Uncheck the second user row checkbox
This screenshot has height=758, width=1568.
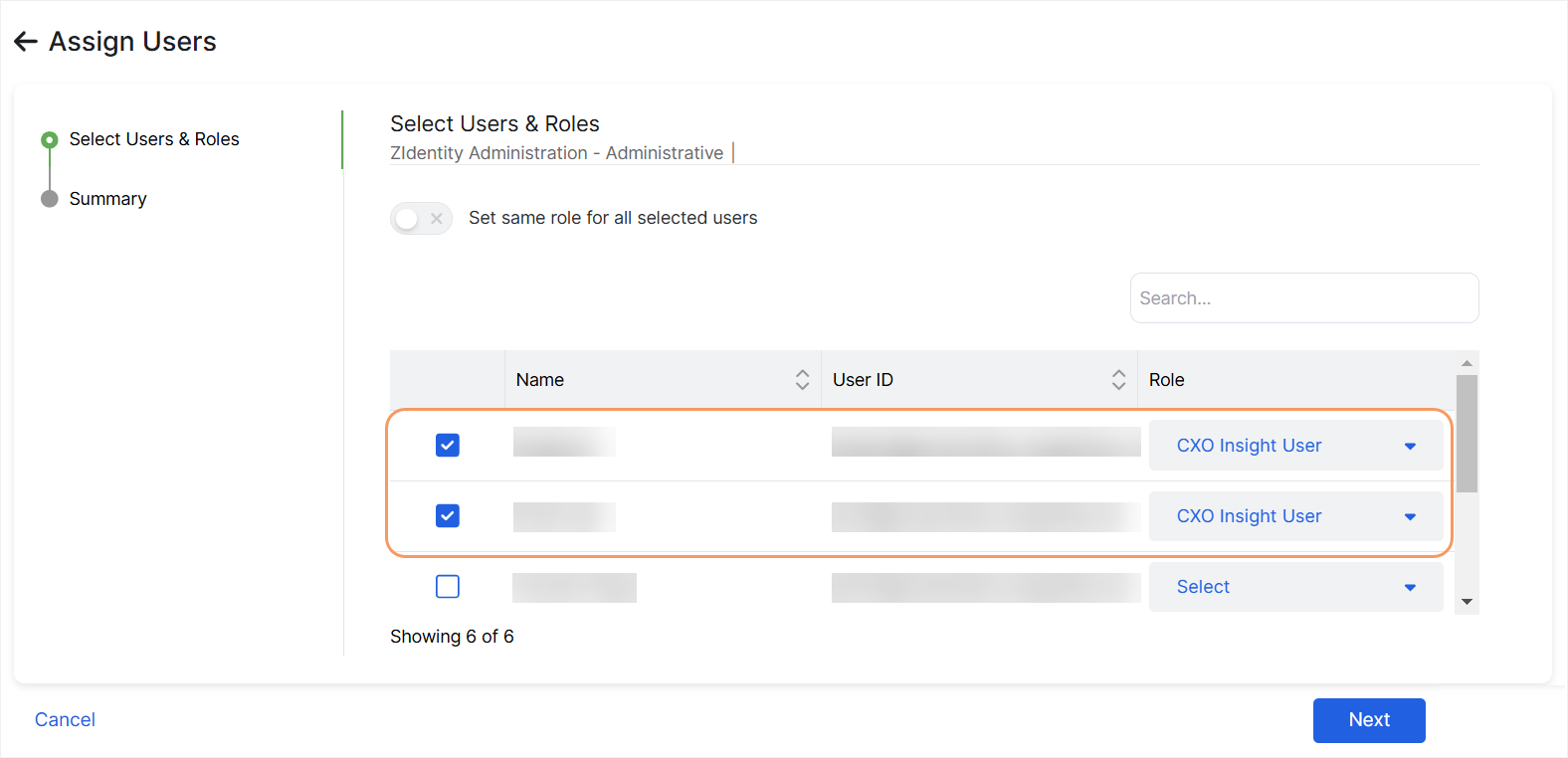(448, 515)
